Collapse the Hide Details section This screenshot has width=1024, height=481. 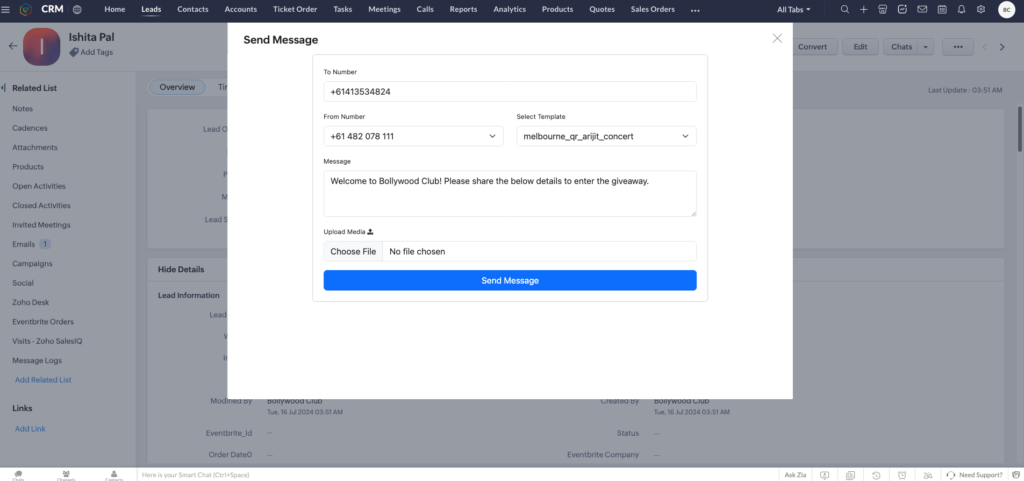pyautogui.click(x=181, y=269)
